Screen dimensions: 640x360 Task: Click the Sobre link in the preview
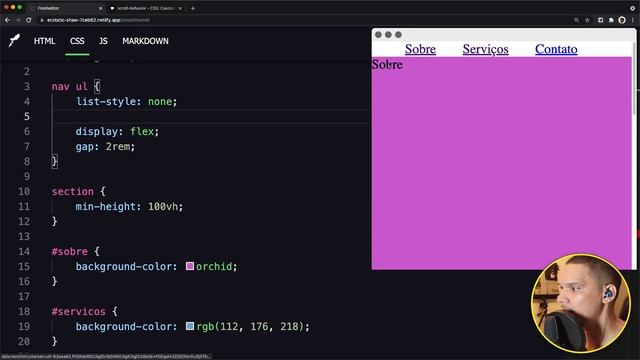[x=420, y=49]
